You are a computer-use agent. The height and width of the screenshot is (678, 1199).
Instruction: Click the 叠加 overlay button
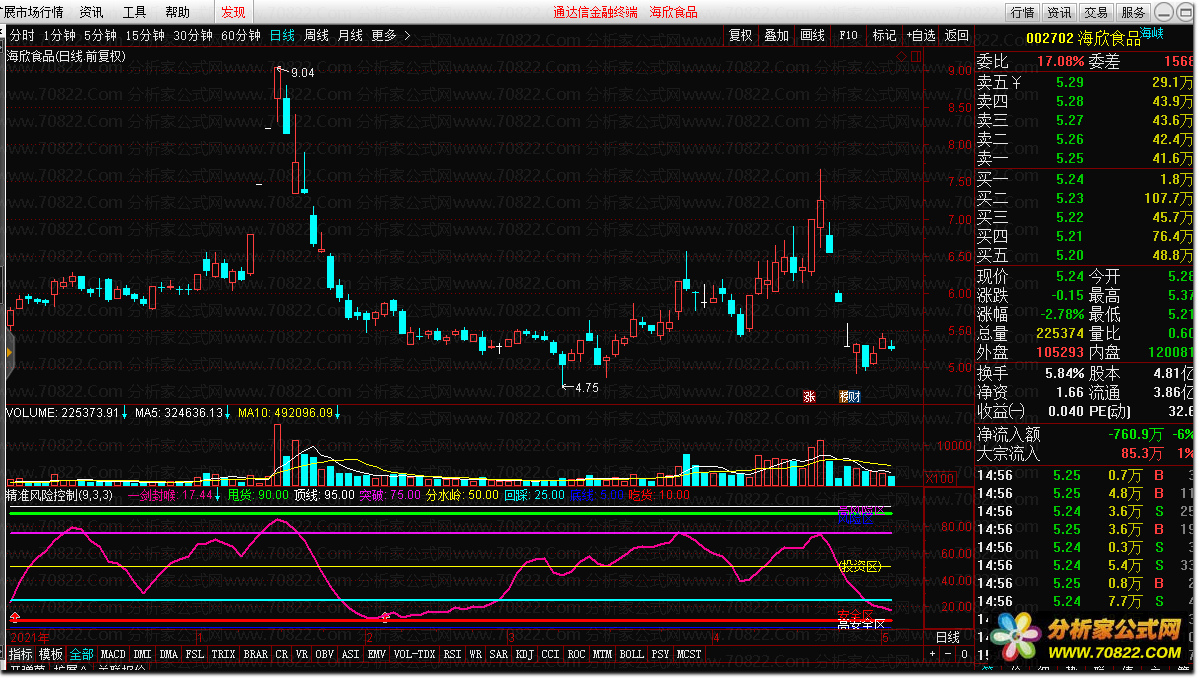click(777, 35)
